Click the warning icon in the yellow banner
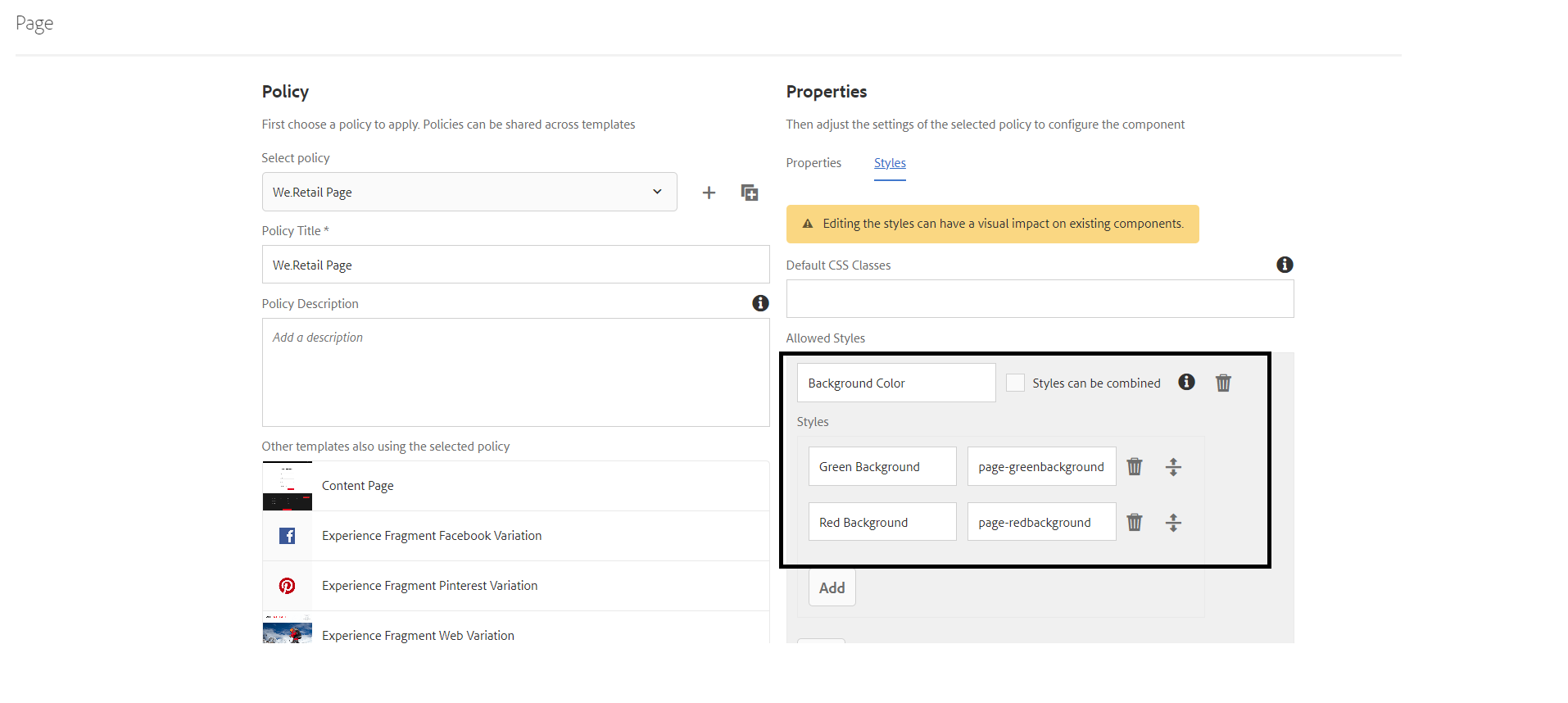The image size is (1568, 703). click(x=808, y=224)
